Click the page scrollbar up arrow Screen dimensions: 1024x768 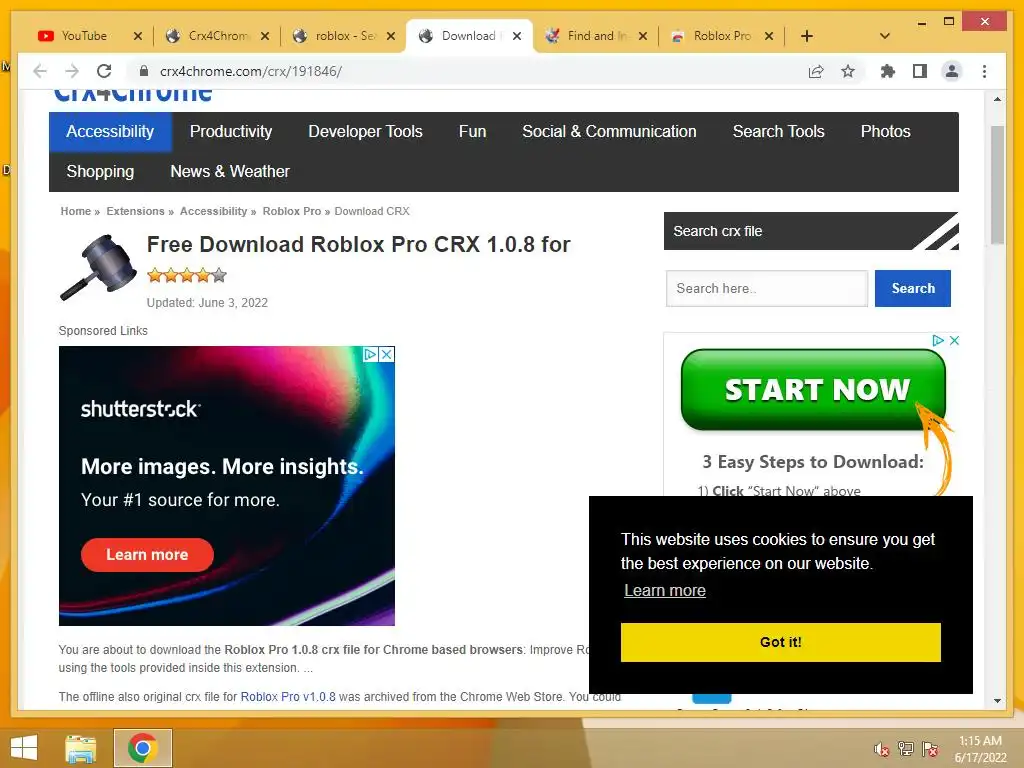pos(997,99)
